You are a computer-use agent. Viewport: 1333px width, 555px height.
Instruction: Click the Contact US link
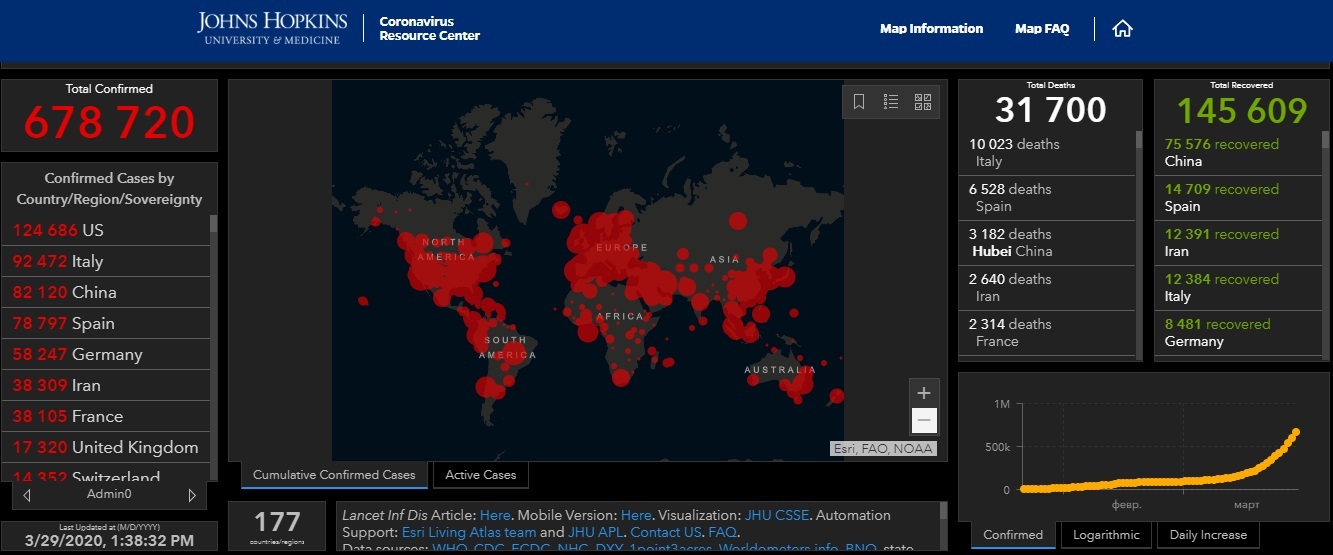665,532
